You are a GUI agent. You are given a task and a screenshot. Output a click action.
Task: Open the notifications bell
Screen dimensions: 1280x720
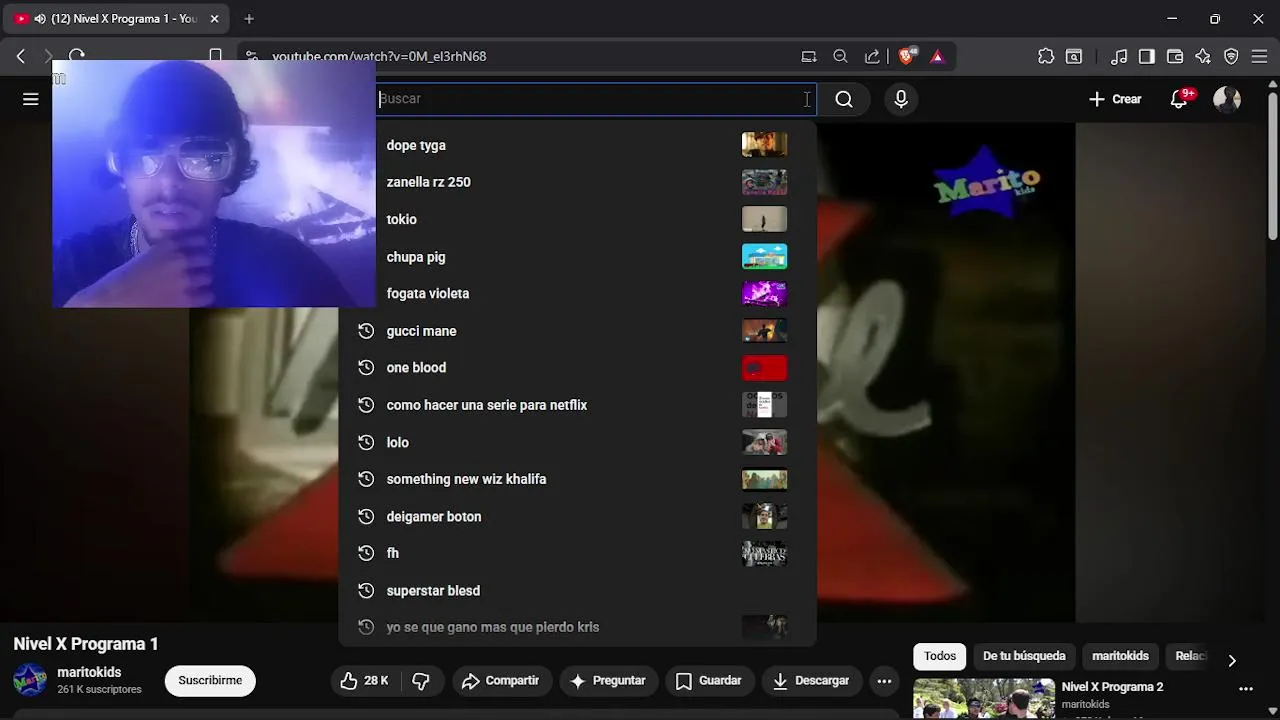[1180, 99]
